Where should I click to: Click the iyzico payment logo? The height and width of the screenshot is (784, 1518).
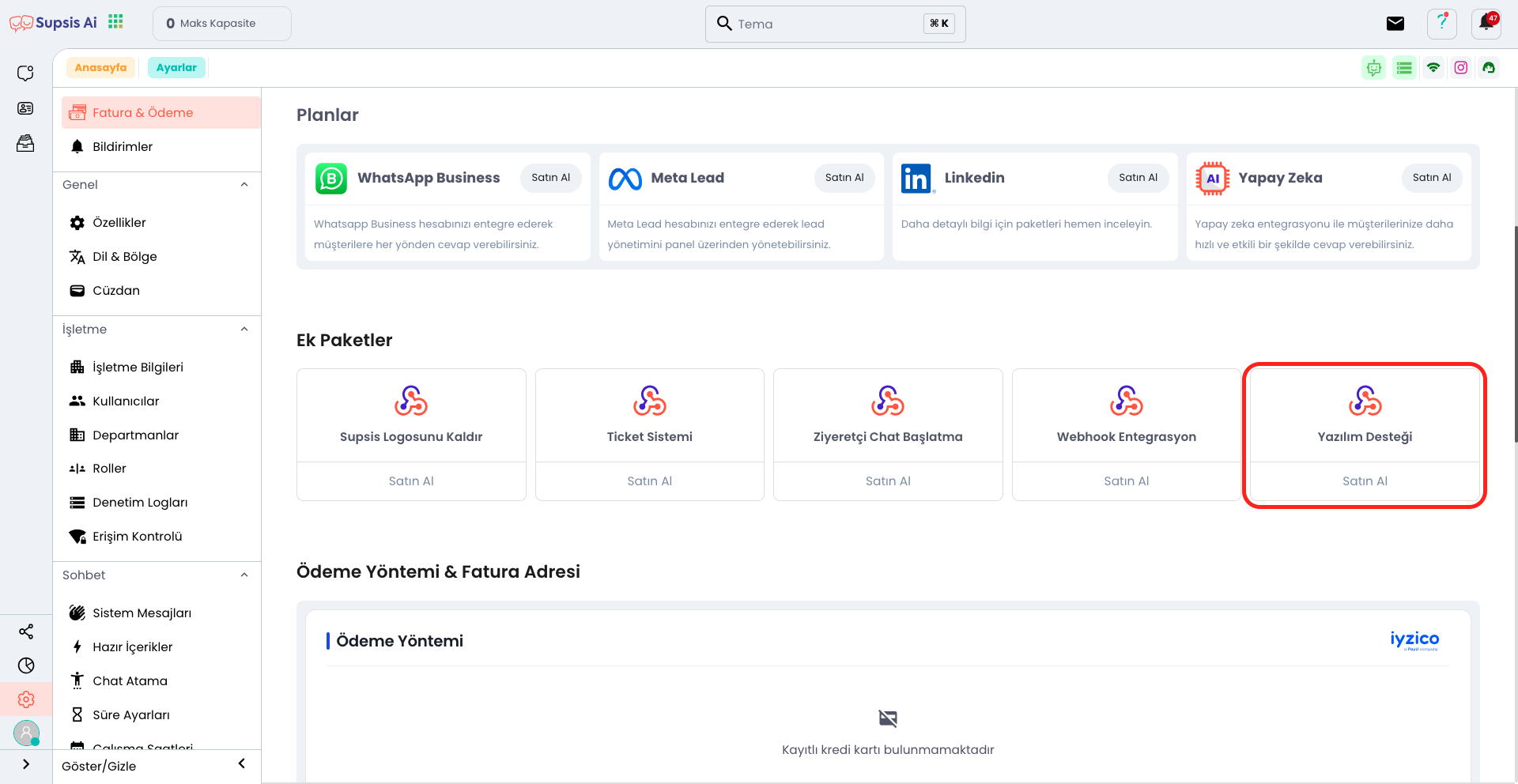pos(1414,640)
